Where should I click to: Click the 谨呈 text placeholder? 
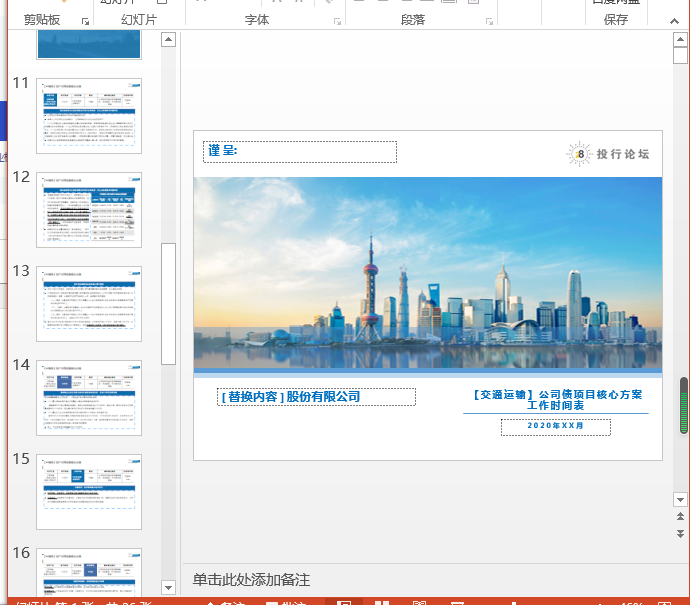tap(300, 152)
